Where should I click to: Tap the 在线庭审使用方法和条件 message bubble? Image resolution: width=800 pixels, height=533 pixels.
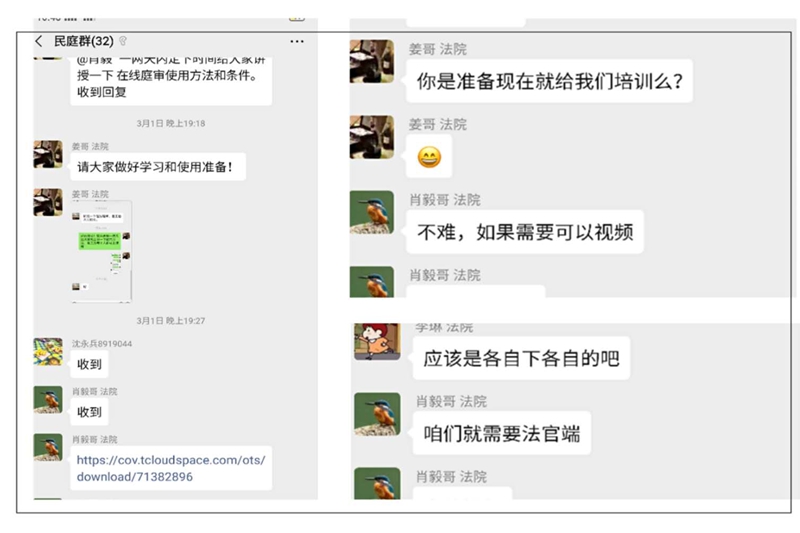click(171, 82)
